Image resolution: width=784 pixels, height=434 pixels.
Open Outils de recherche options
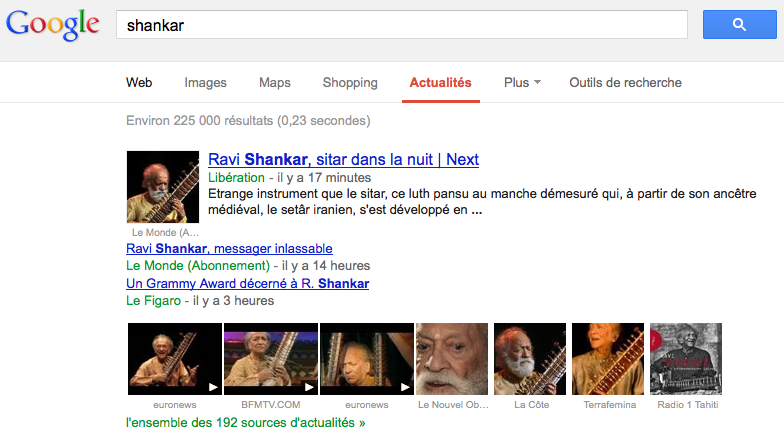626,82
